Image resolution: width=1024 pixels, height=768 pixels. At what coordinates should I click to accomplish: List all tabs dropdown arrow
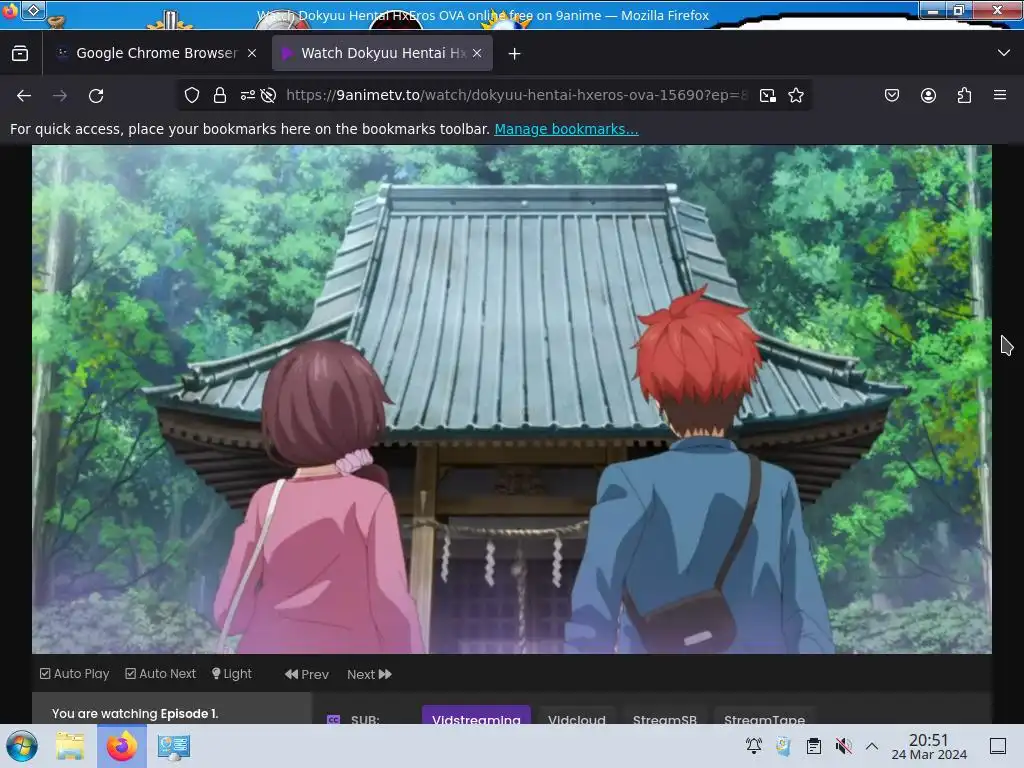[x=1004, y=53]
